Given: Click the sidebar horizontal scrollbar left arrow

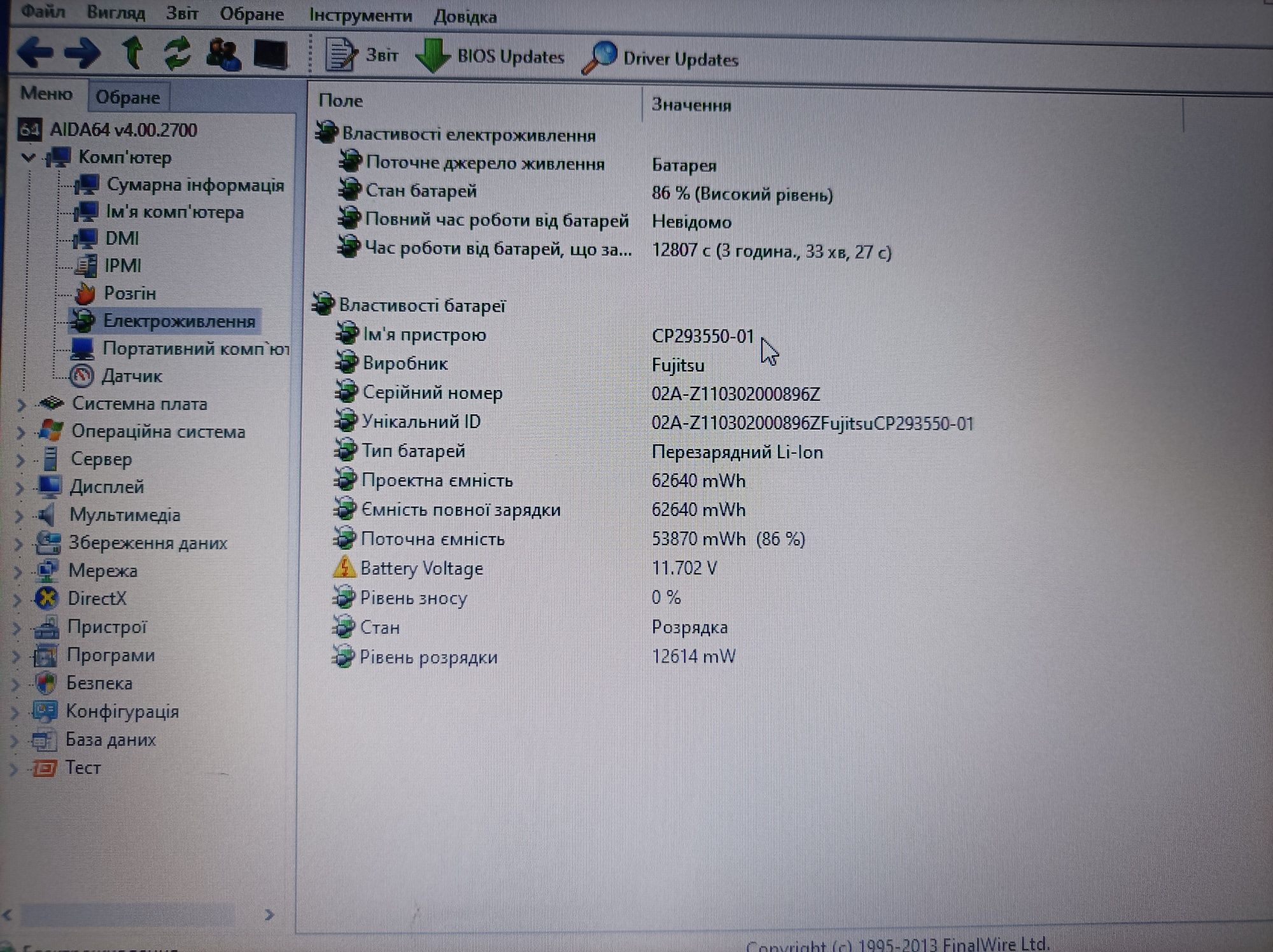Looking at the screenshot, I should 8,914.
